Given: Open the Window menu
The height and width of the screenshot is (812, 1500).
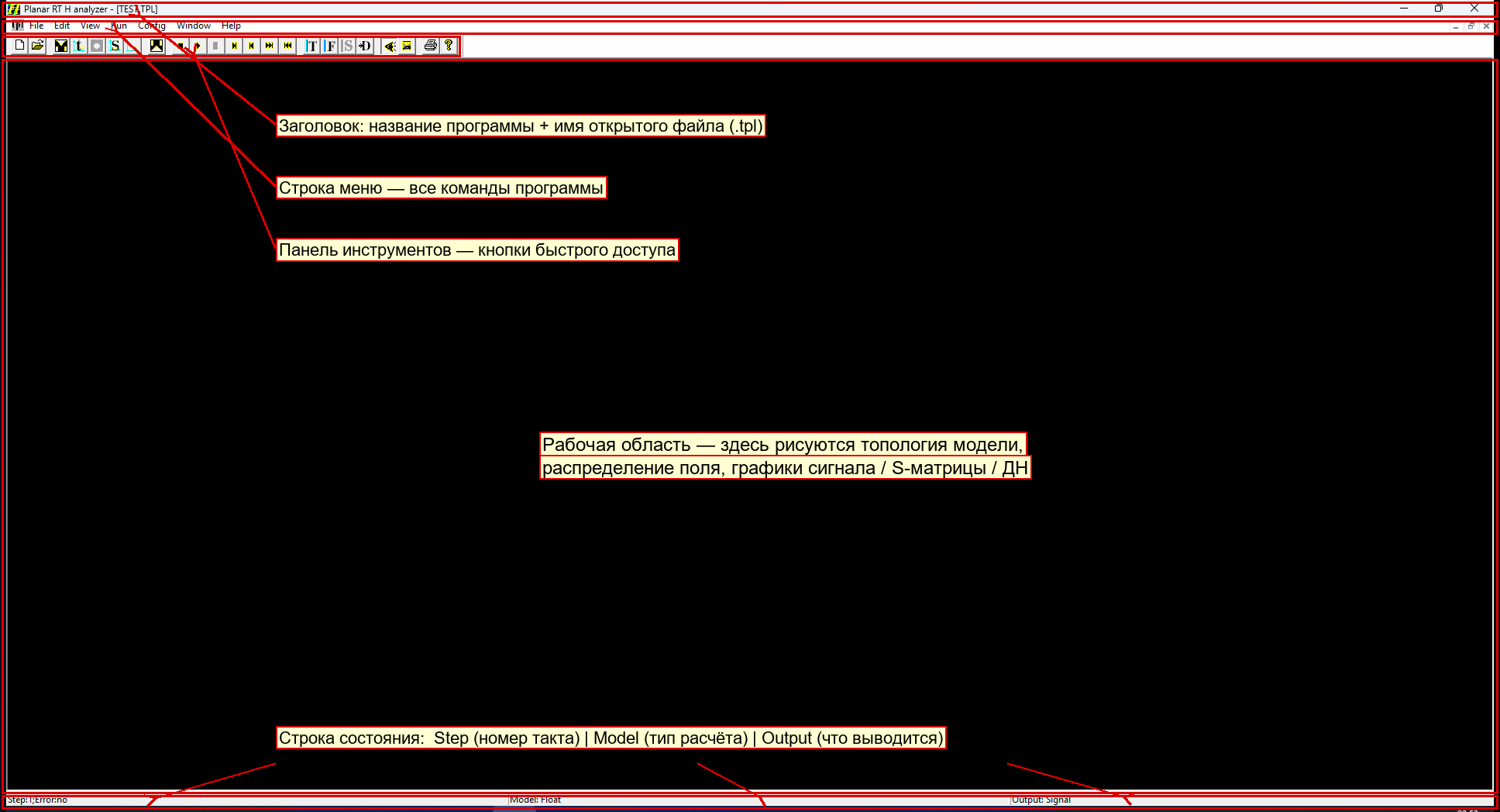Looking at the screenshot, I should 194,26.
